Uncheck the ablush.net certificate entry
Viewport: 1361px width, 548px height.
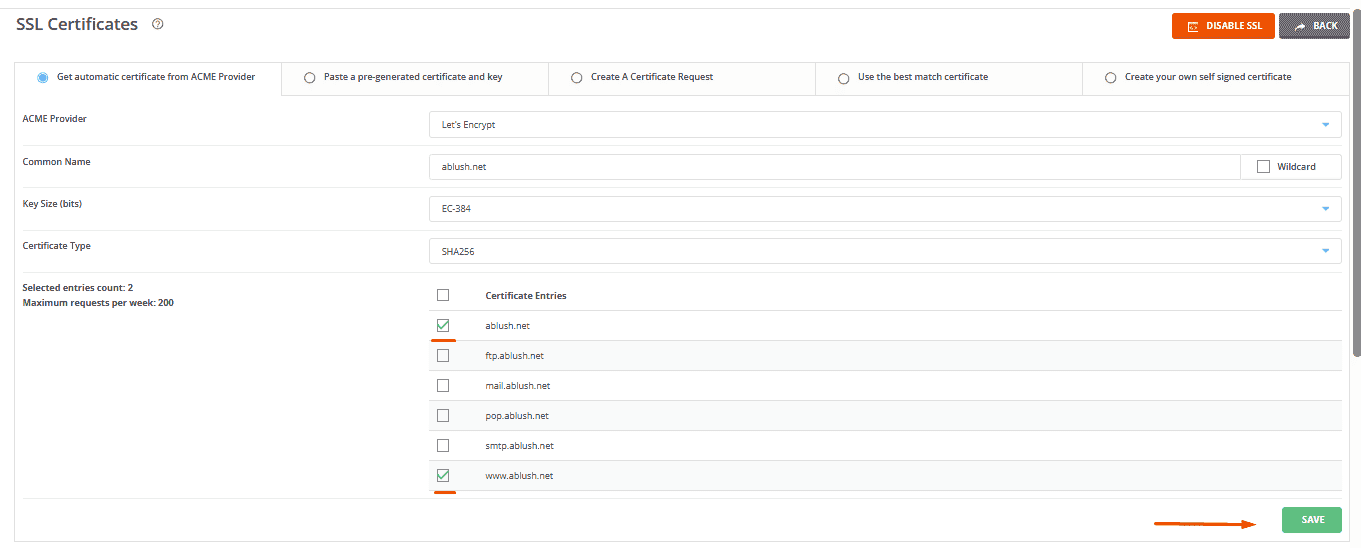tap(443, 325)
